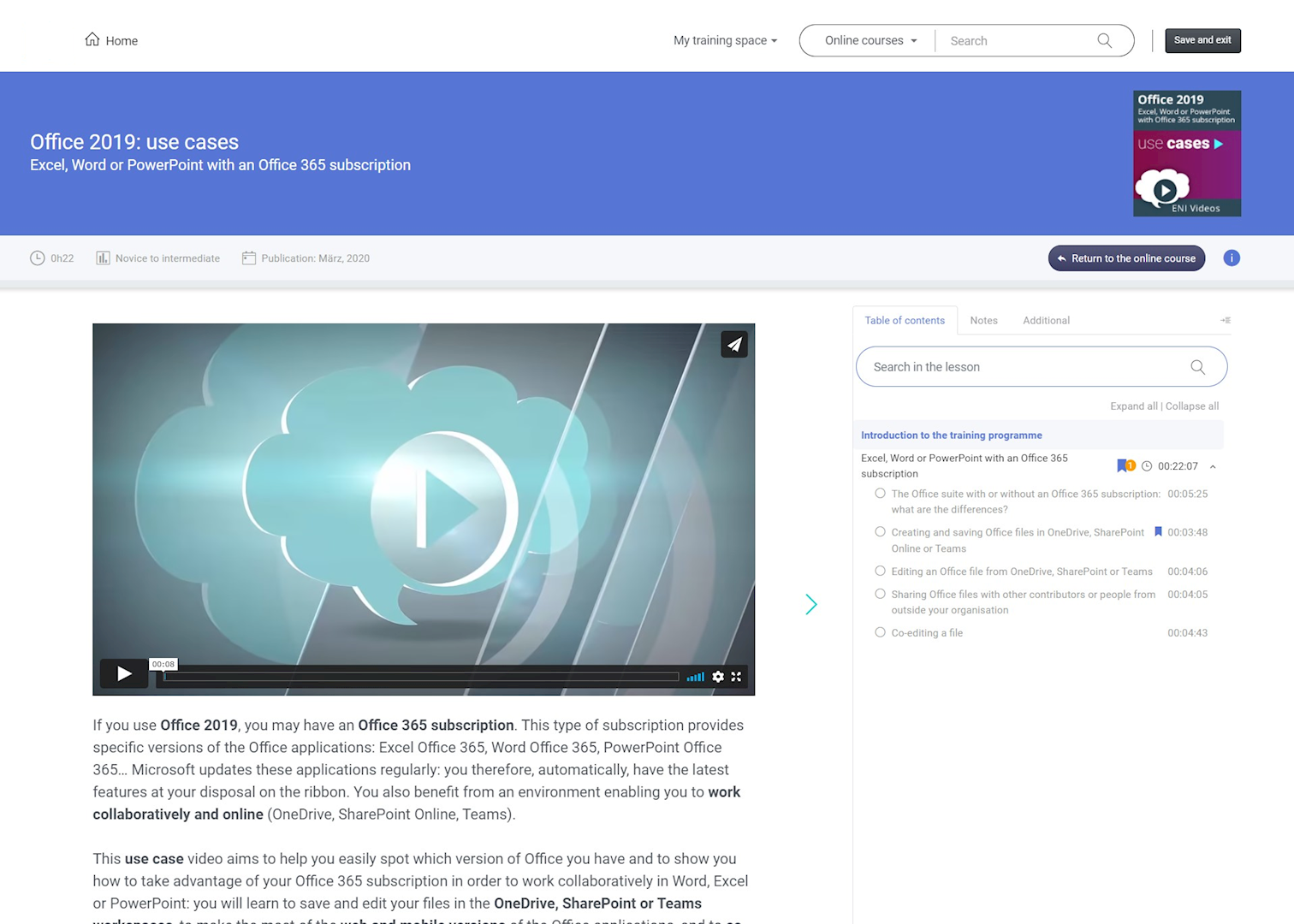The image size is (1294, 924).
Task: Open lesson 'Creating and saving Office files in OneDrive'
Action: 1018,541
